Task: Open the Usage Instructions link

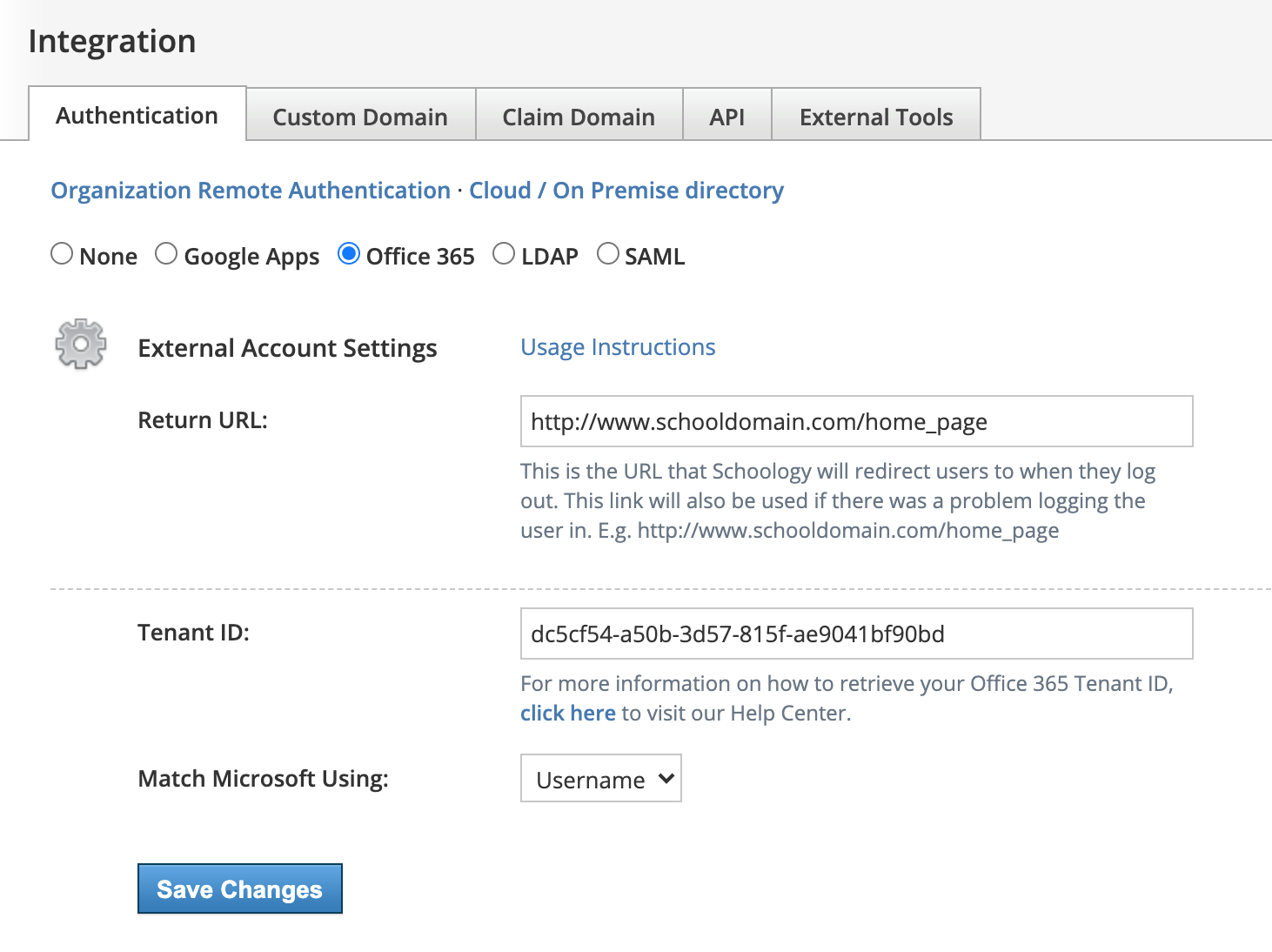Action: 618,347
